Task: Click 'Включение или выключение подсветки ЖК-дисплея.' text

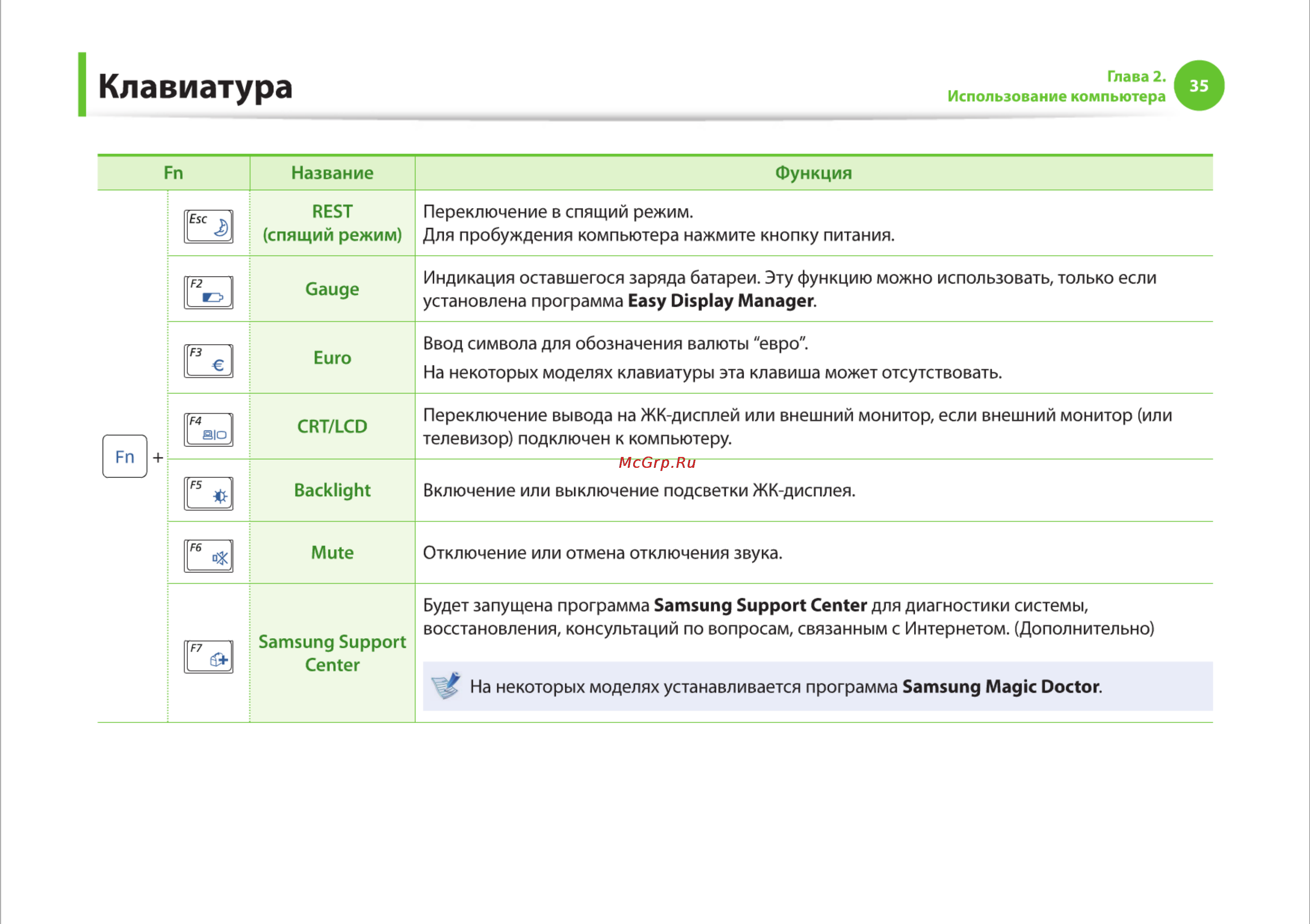Action: click(x=639, y=490)
